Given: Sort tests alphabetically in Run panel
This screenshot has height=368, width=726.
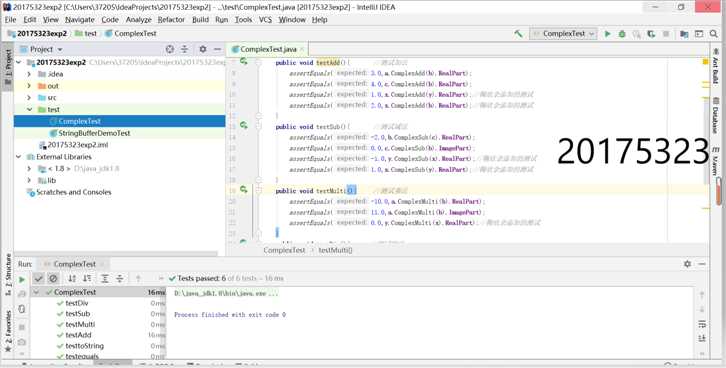Looking at the screenshot, I should coord(72,278).
